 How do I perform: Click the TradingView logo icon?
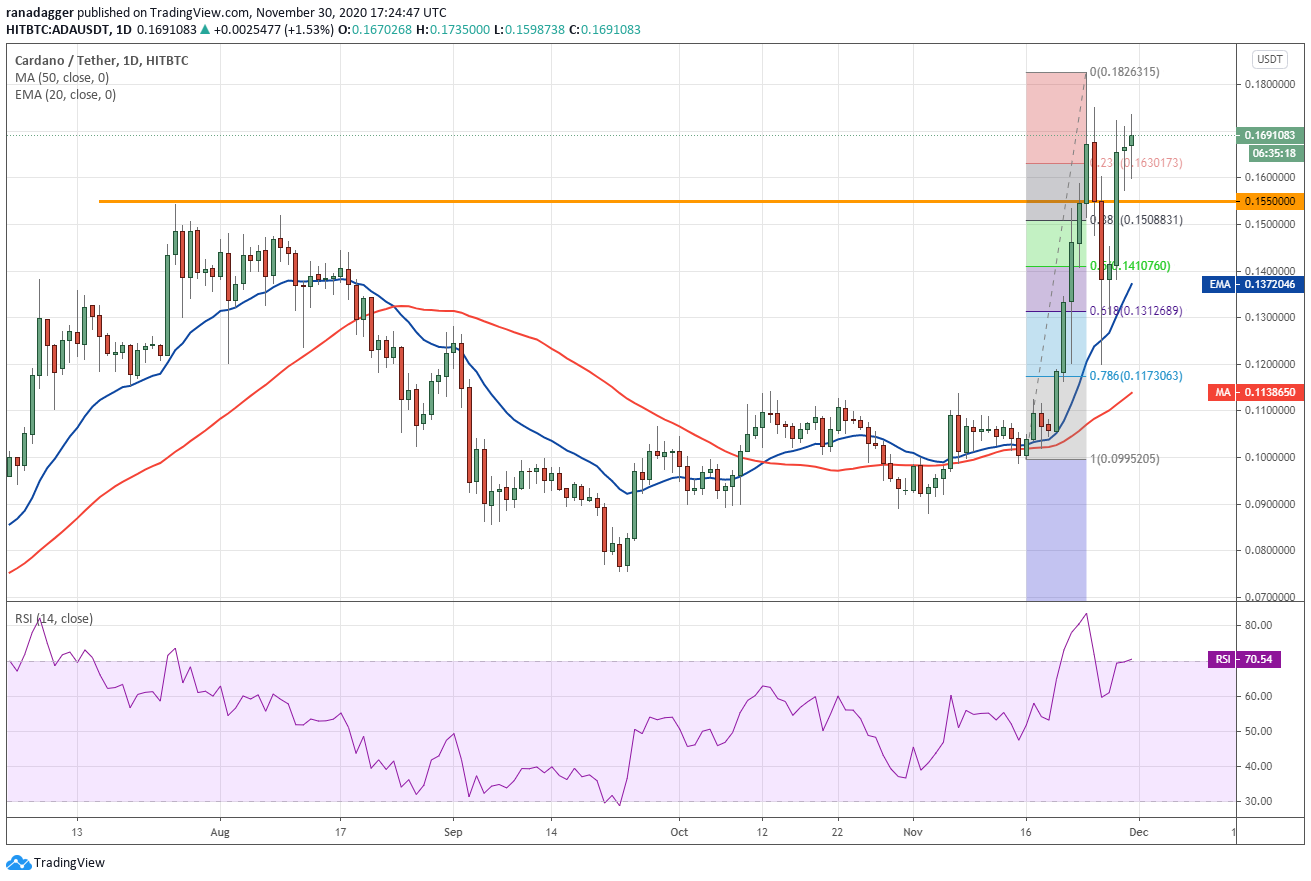point(18,863)
